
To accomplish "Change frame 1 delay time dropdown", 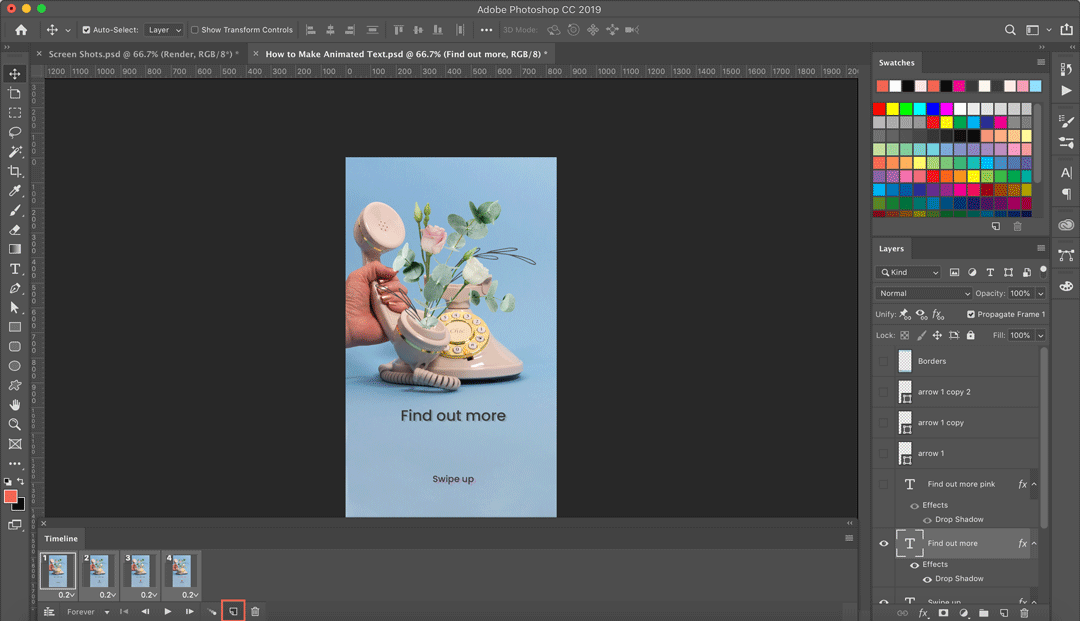I will 67,595.
